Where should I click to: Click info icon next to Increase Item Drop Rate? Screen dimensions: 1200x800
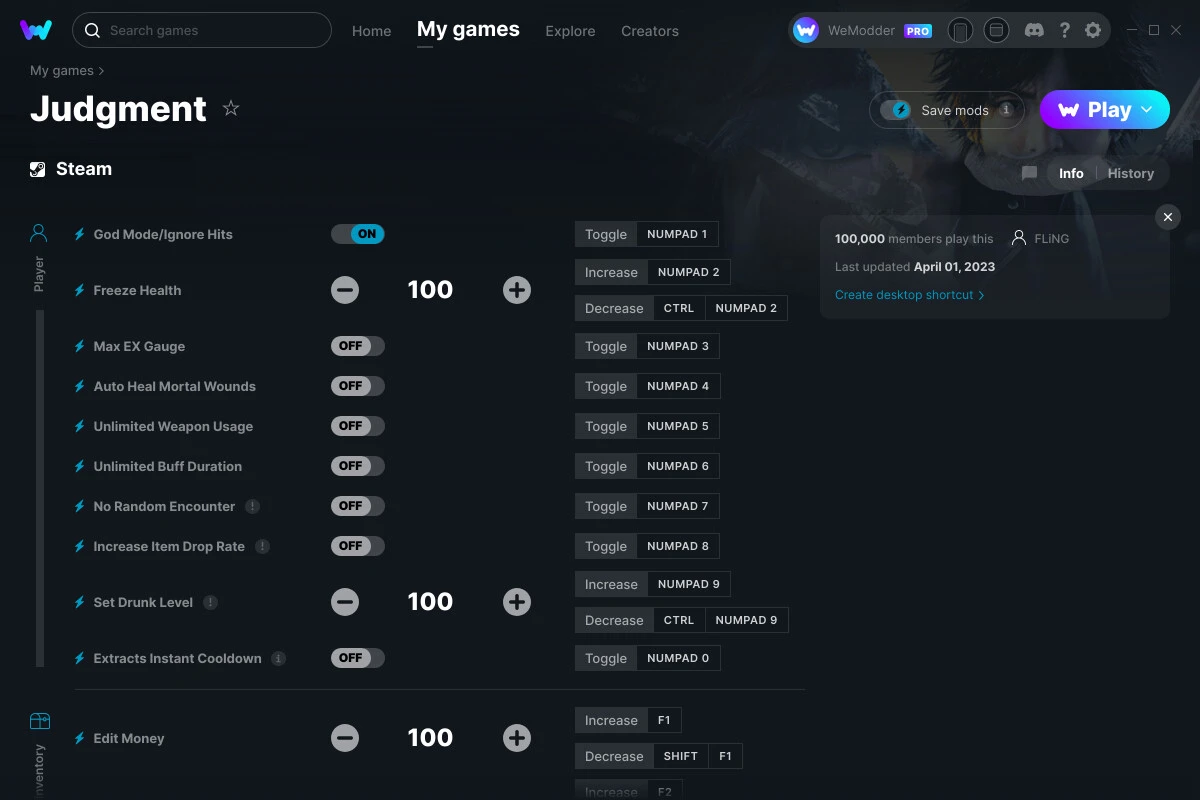[262, 546]
